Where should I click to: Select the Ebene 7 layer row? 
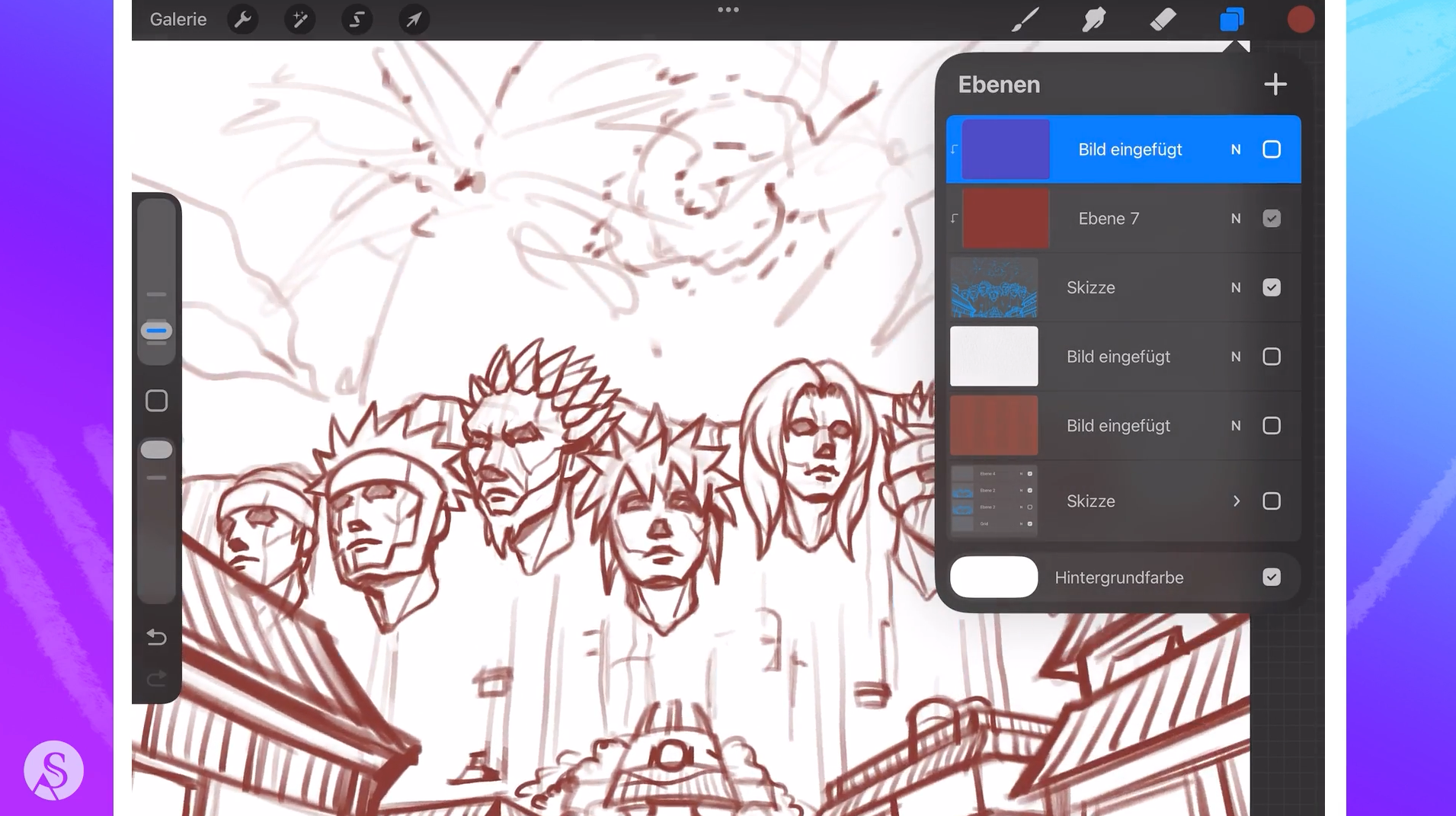1128,219
